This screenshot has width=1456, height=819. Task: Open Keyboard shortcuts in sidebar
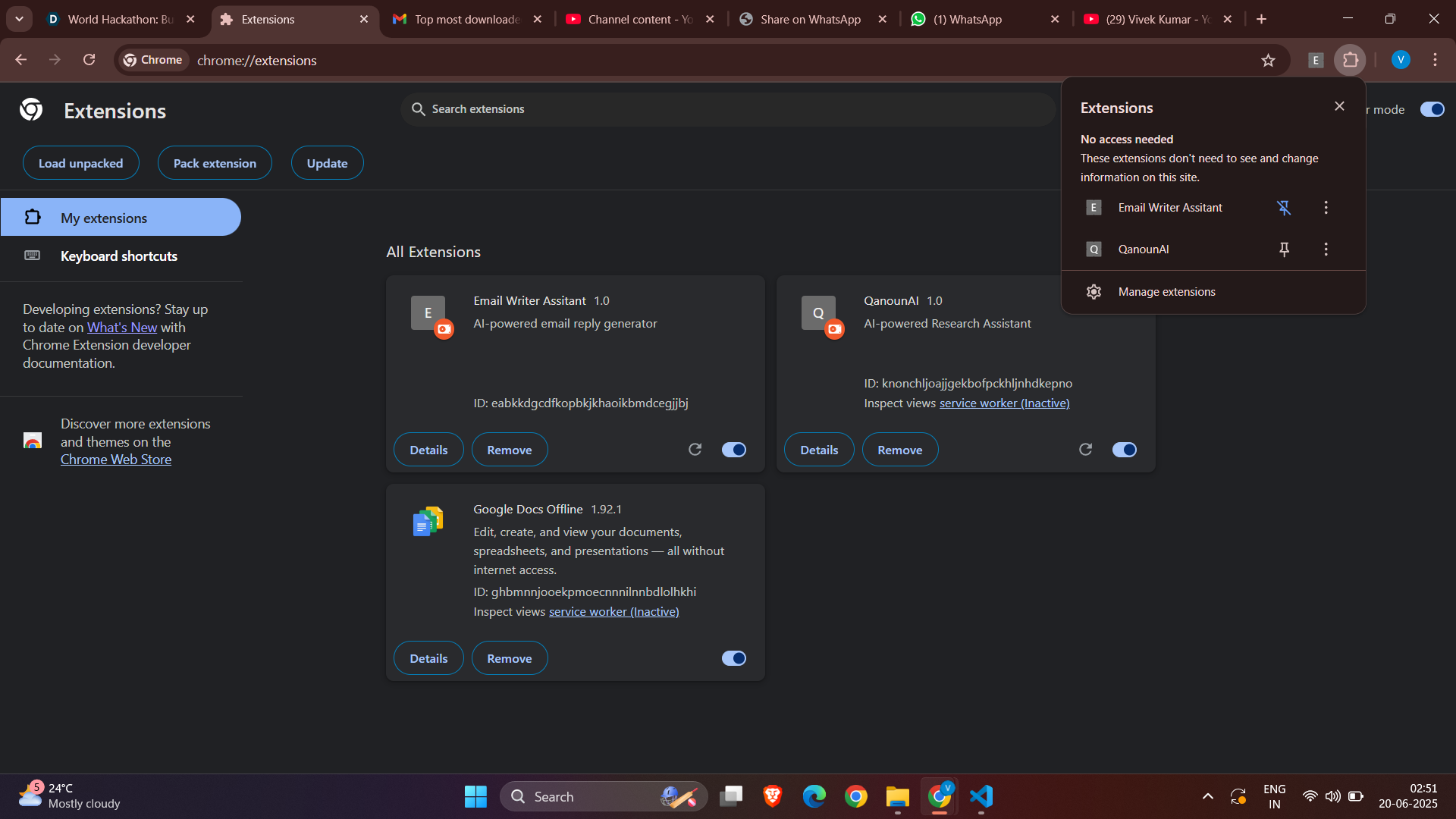tap(119, 256)
